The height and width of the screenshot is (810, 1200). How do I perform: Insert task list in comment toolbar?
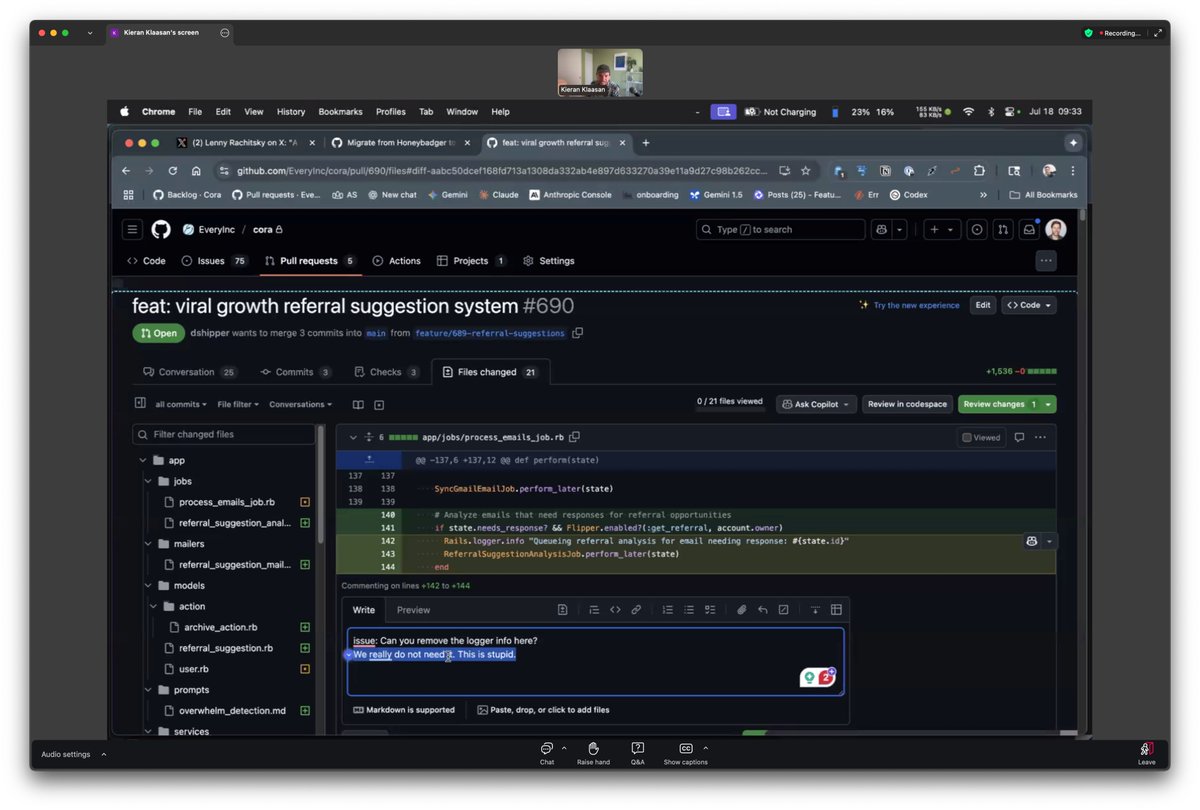point(710,609)
